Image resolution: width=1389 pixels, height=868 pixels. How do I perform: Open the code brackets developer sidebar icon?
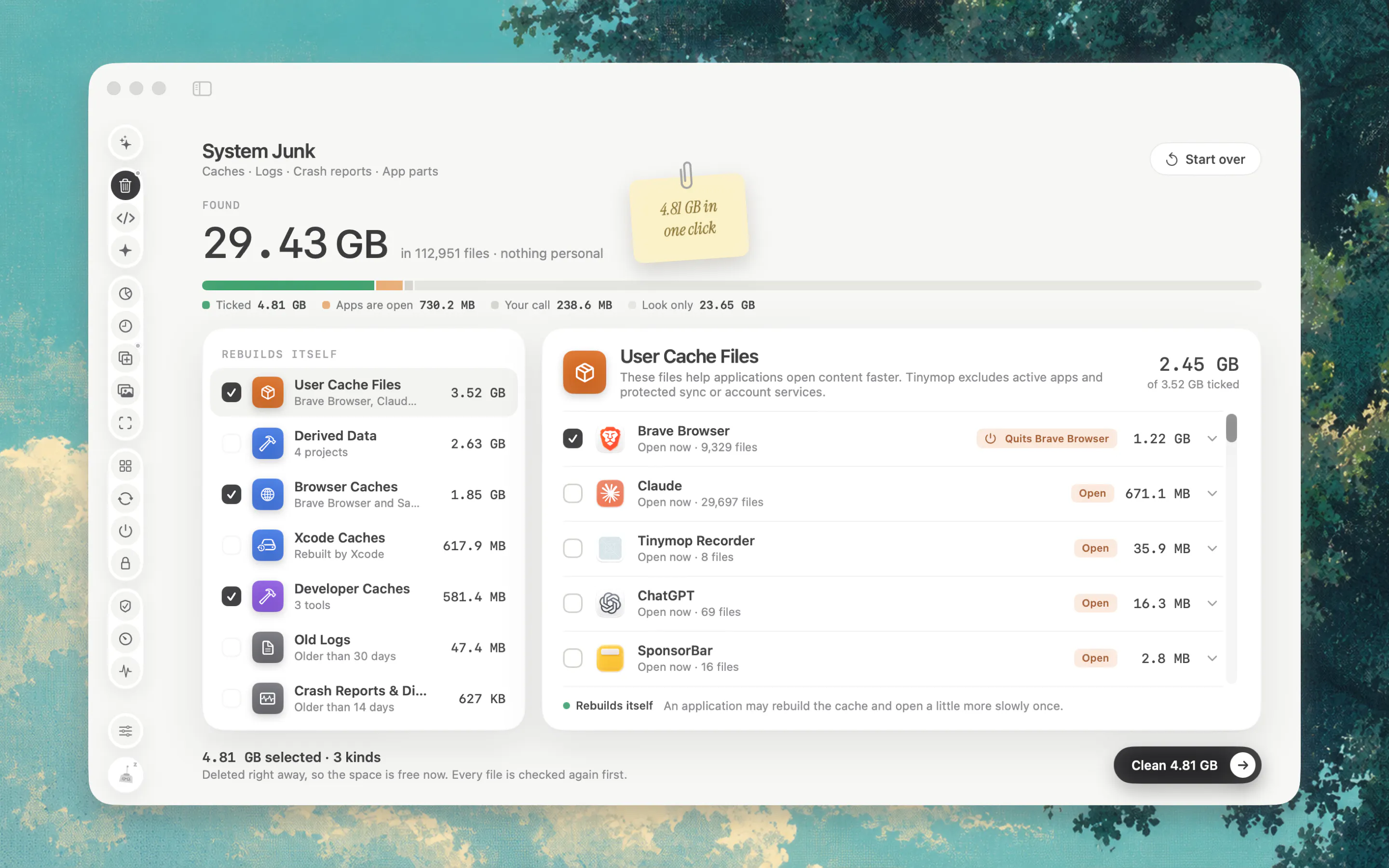(x=125, y=218)
